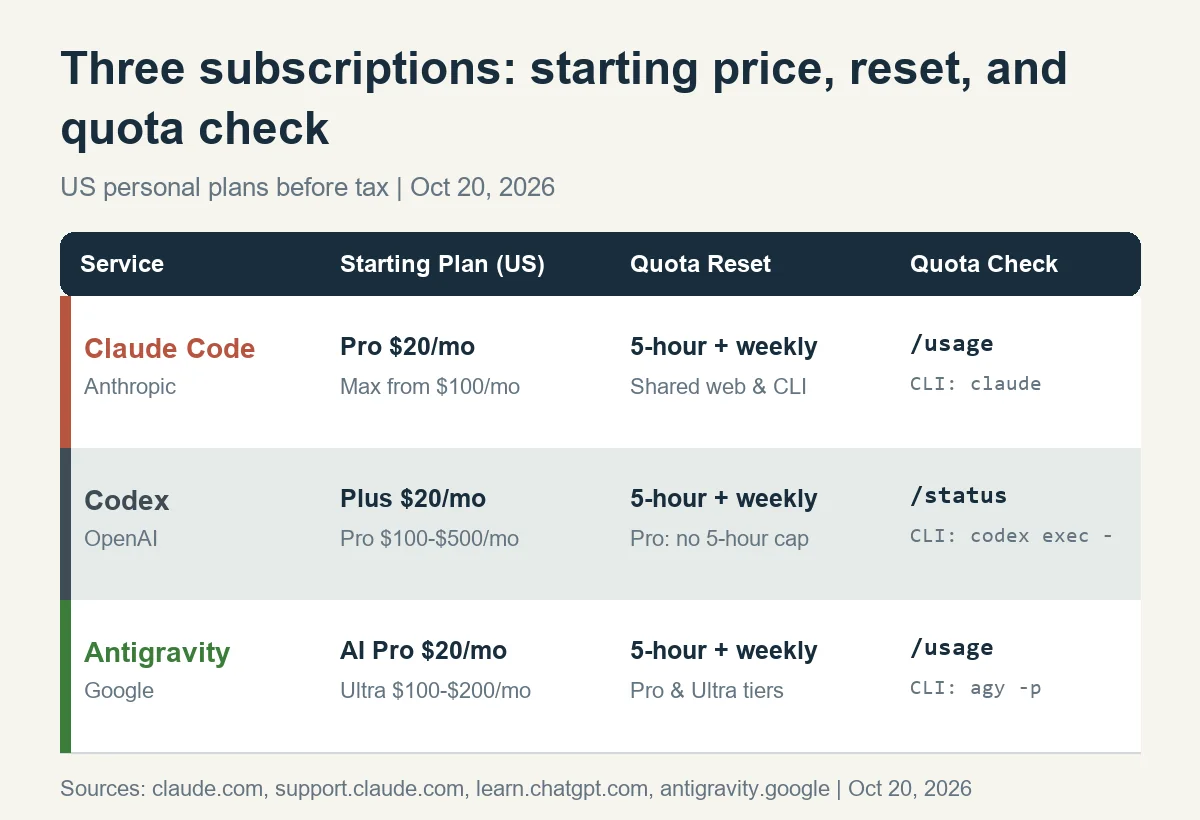
Task: Click the green Antigravity color bar
Action: coord(65,676)
